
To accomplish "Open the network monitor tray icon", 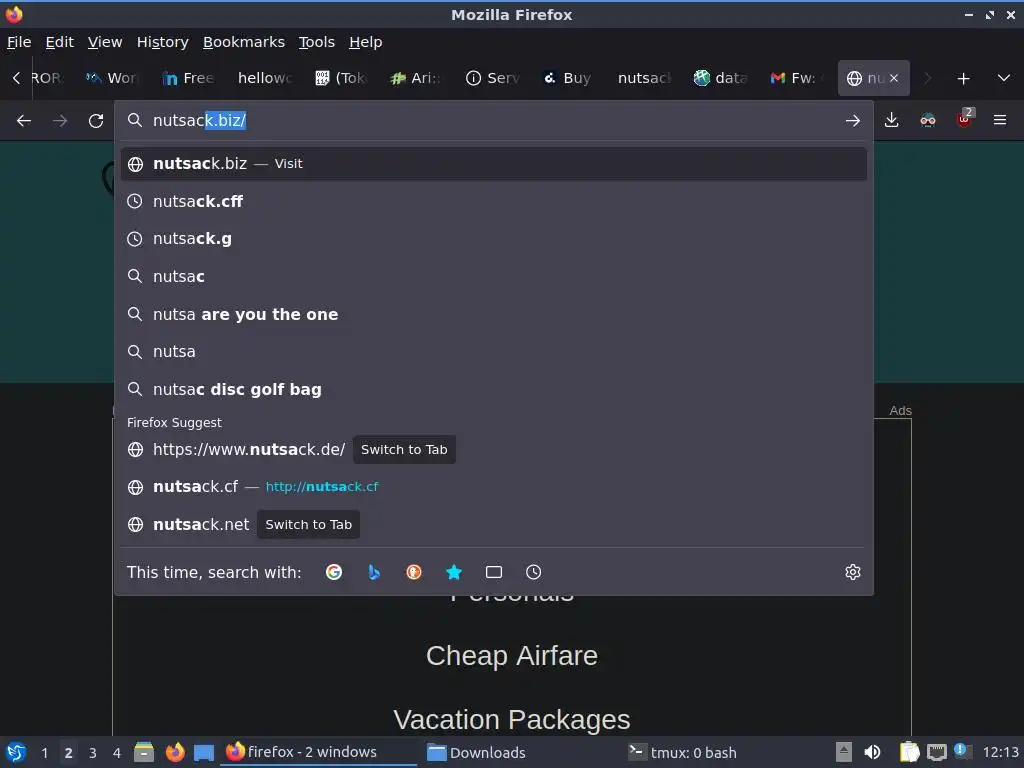I will [936, 752].
